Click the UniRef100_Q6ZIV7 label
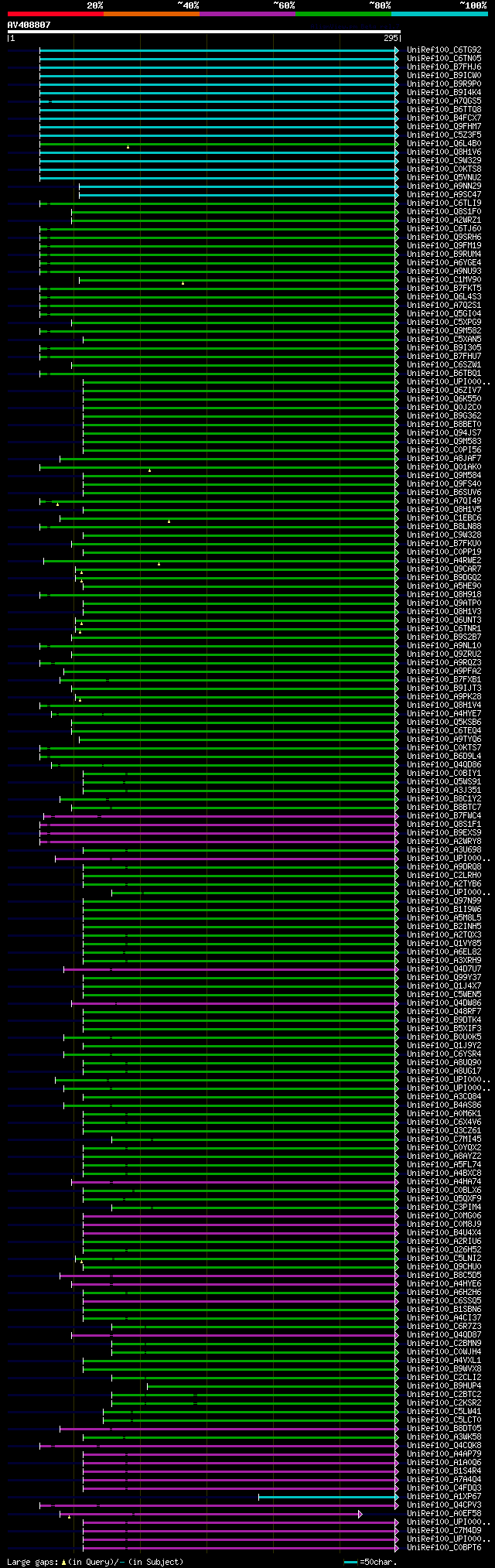Image resolution: width=495 pixels, height=1568 pixels. pos(444,391)
